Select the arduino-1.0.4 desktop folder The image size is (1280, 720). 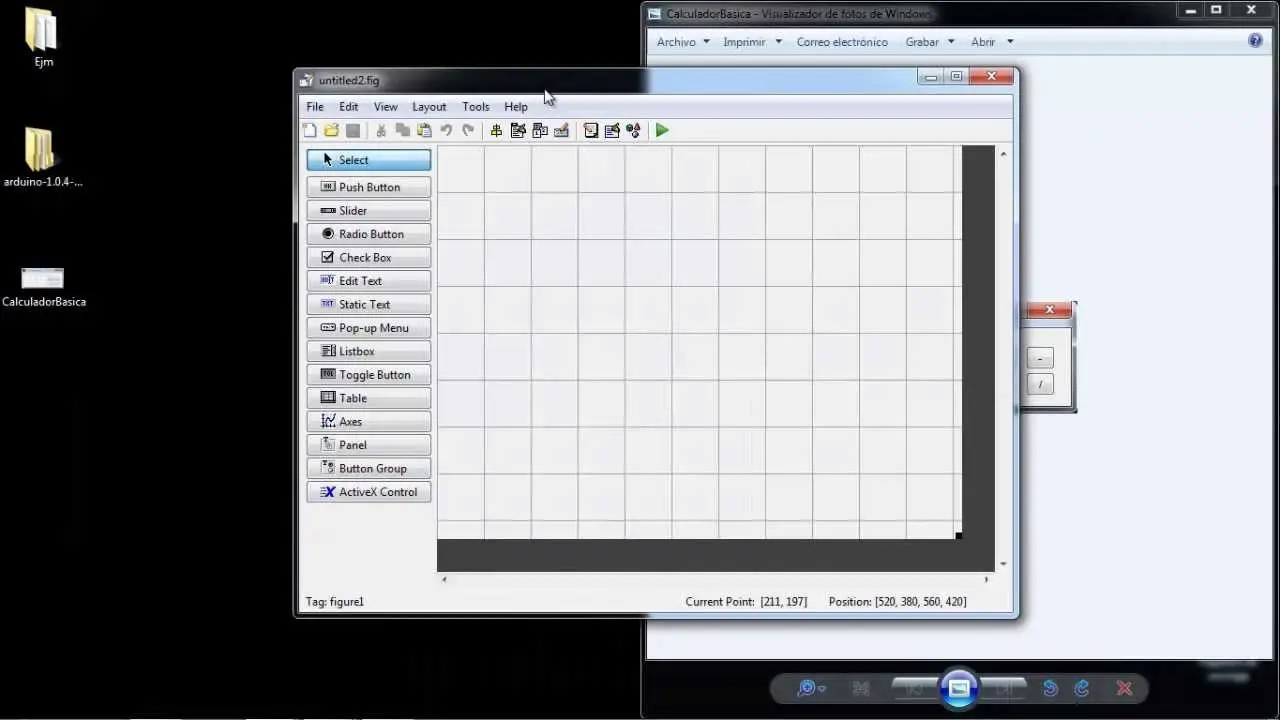coord(42,158)
